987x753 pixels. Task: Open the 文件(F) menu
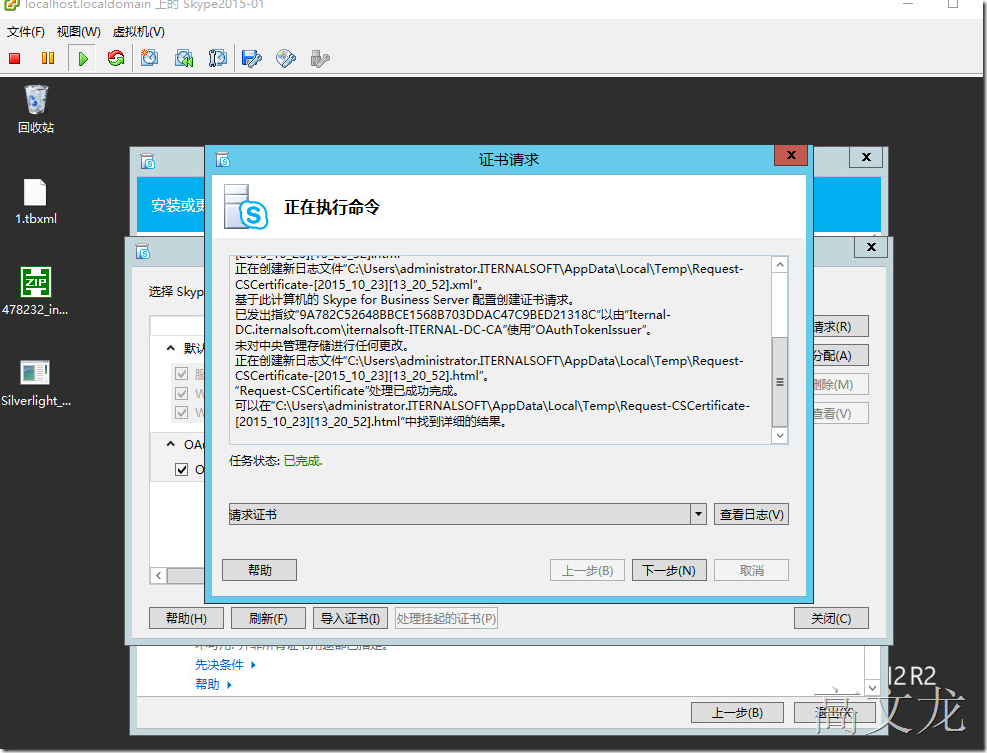coord(26,31)
